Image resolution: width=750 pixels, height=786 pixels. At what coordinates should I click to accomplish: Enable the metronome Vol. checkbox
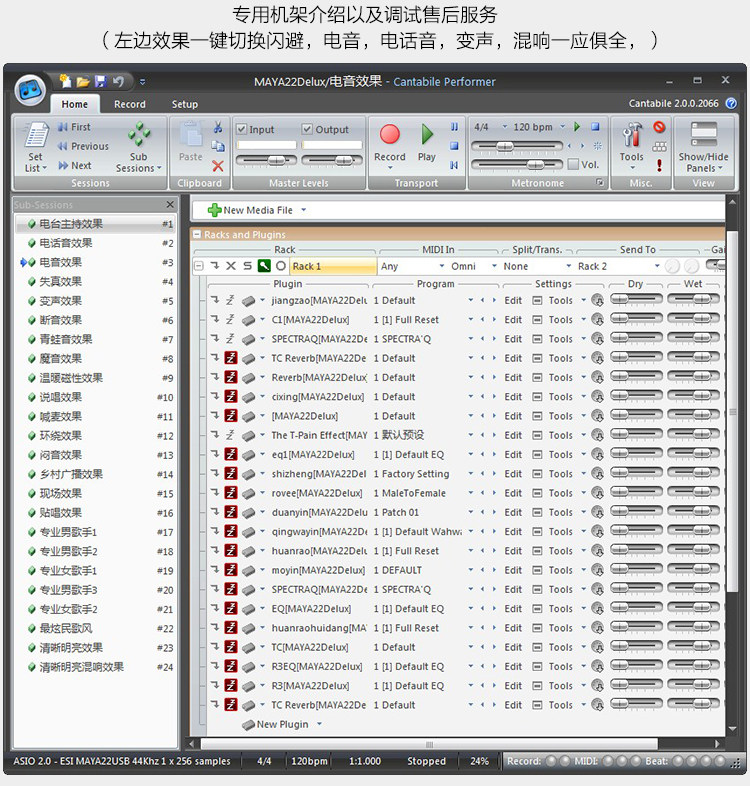pyautogui.click(x=574, y=164)
